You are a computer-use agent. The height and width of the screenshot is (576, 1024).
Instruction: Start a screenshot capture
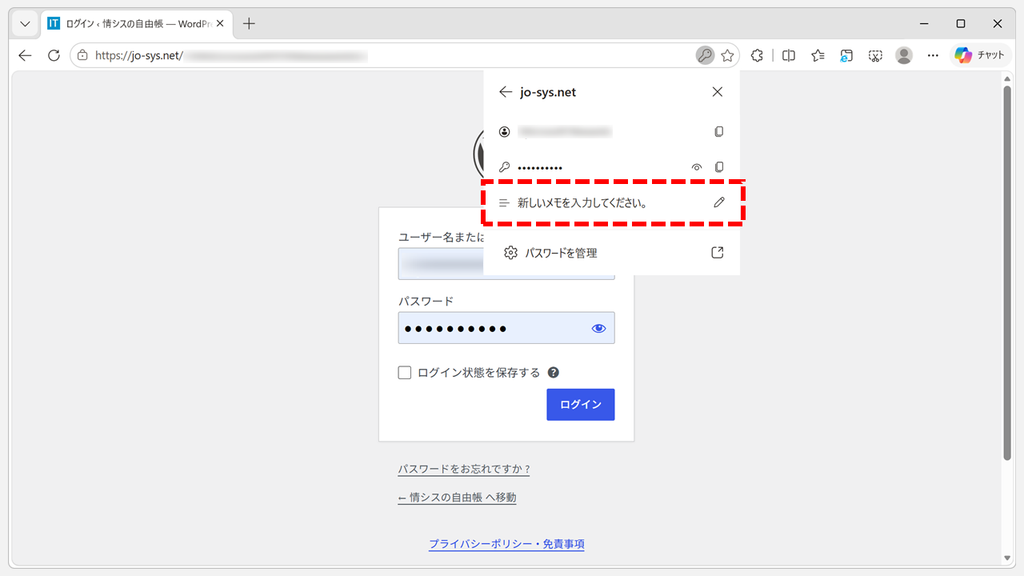(x=875, y=56)
